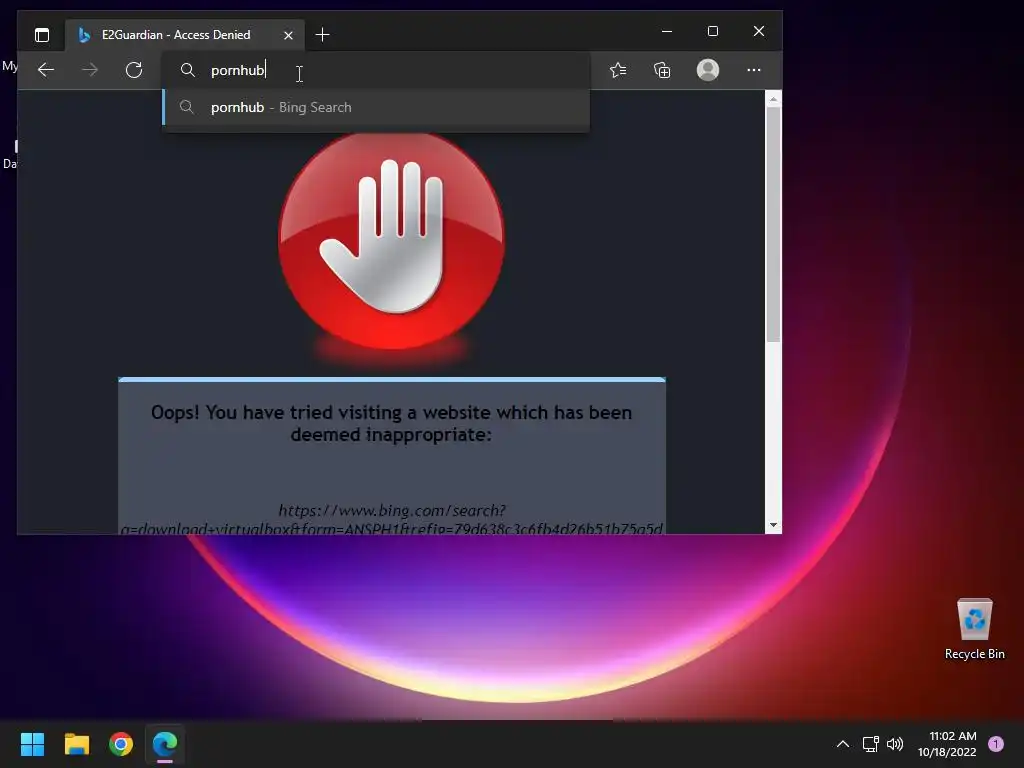Open the clock and date panel
This screenshot has width=1024, height=768.
coord(948,744)
